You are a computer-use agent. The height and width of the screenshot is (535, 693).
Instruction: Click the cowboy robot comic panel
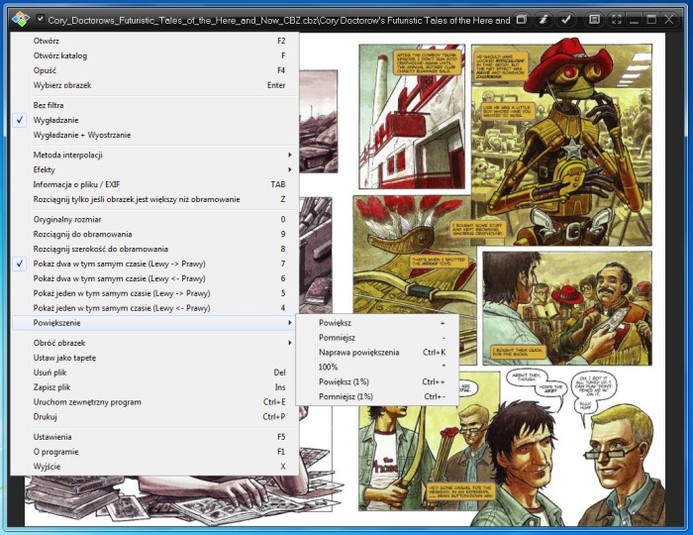click(x=561, y=144)
